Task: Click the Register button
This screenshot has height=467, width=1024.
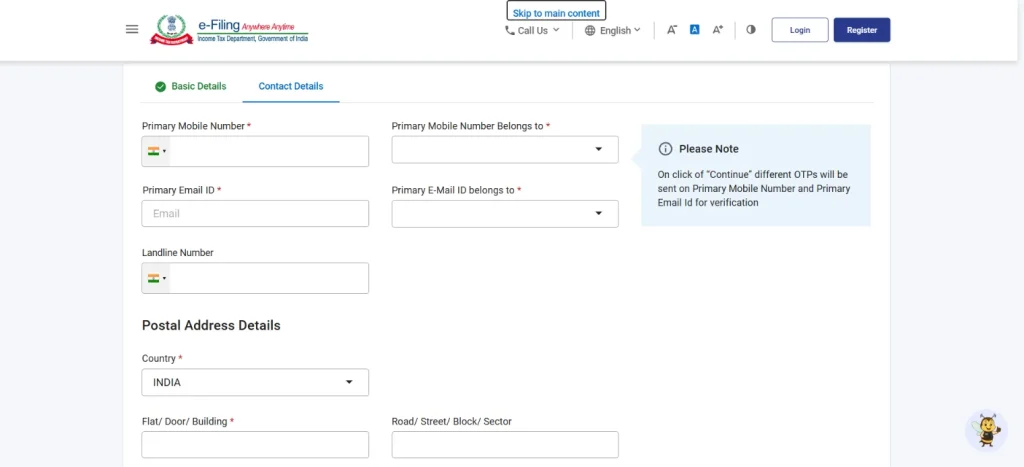Action: click(x=861, y=30)
